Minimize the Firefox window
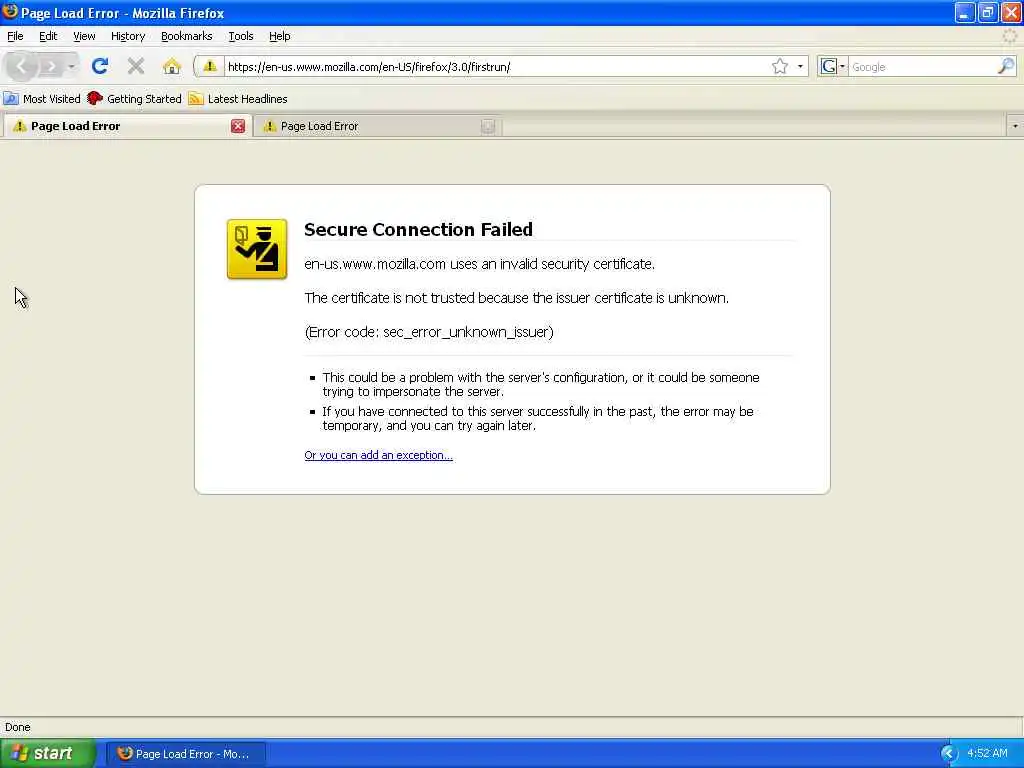The height and width of the screenshot is (768, 1024). (965, 12)
